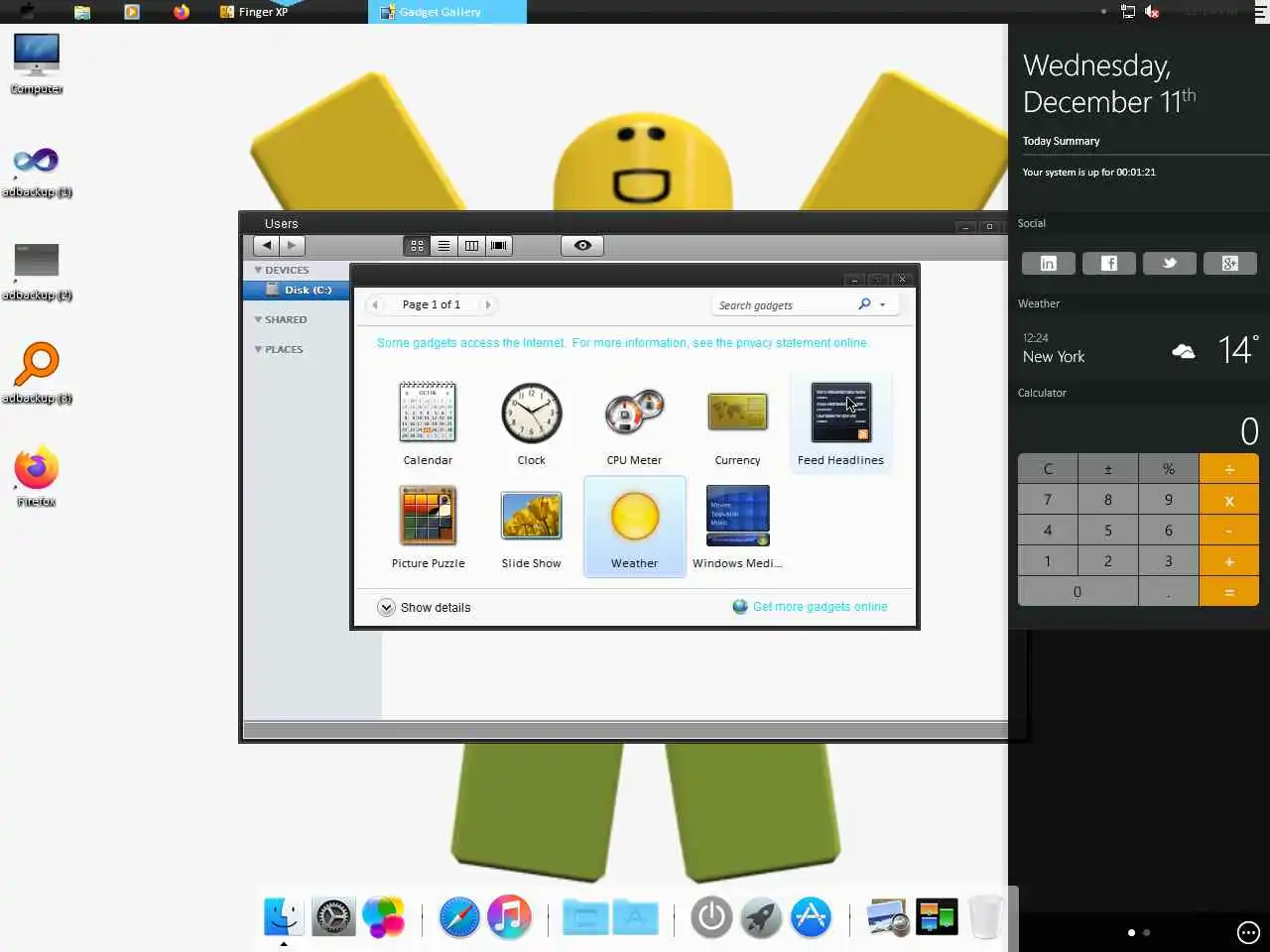
Task: Click the calculator plus-minus key
Action: coord(1108,469)
